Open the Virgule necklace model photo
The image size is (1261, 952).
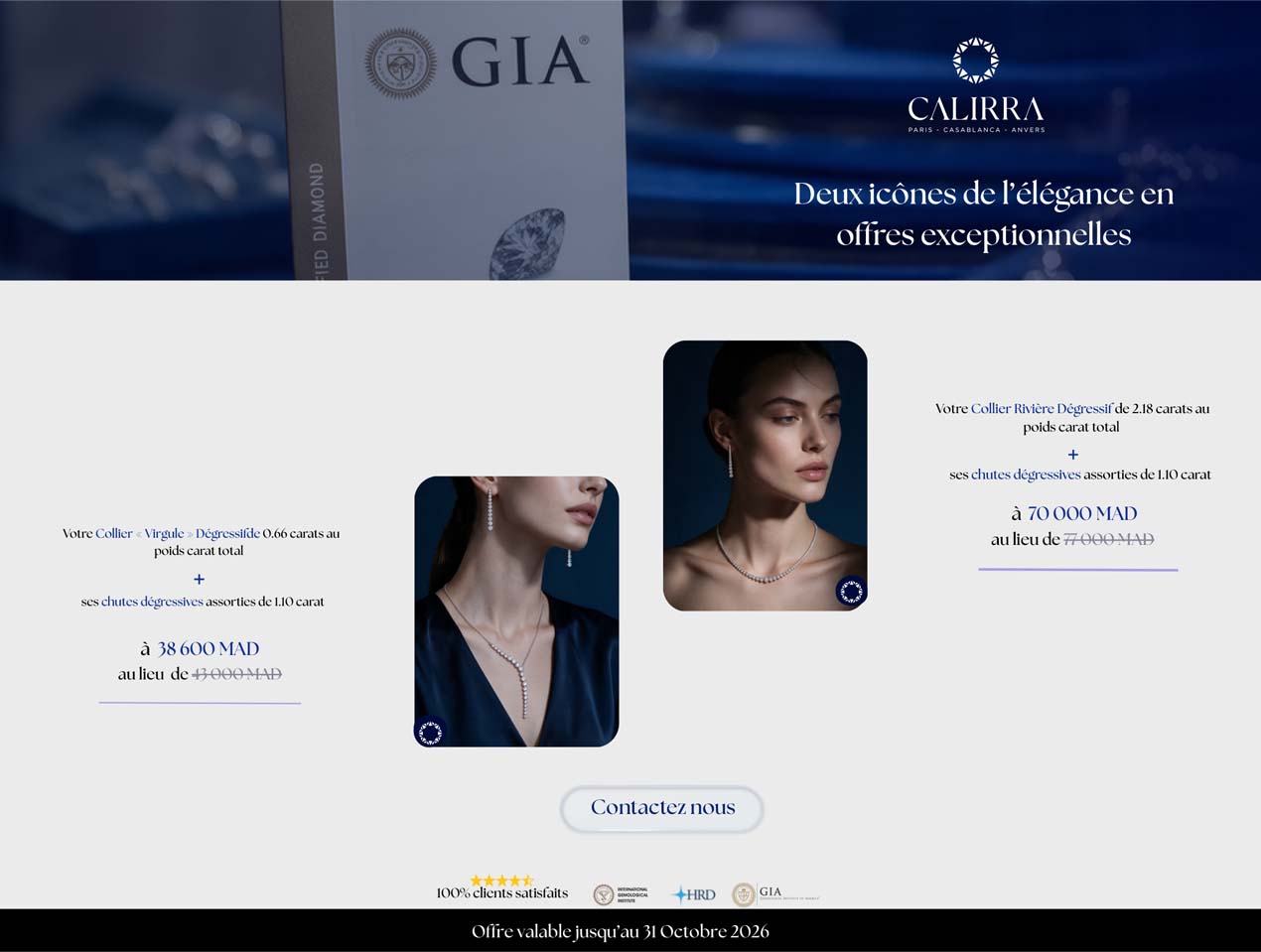(516, 612)
